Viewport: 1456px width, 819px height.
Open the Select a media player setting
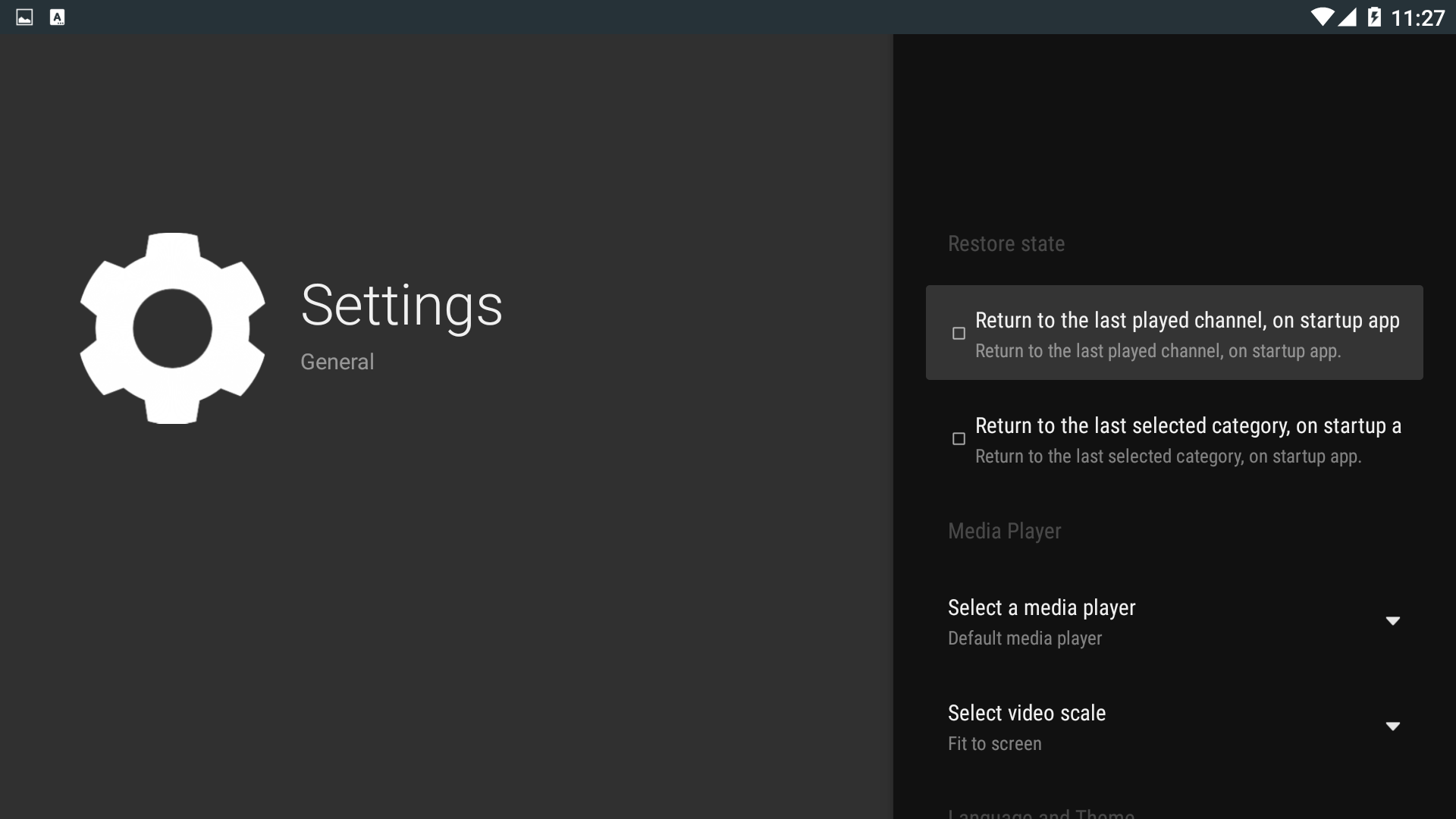(x=1041, y=607)
